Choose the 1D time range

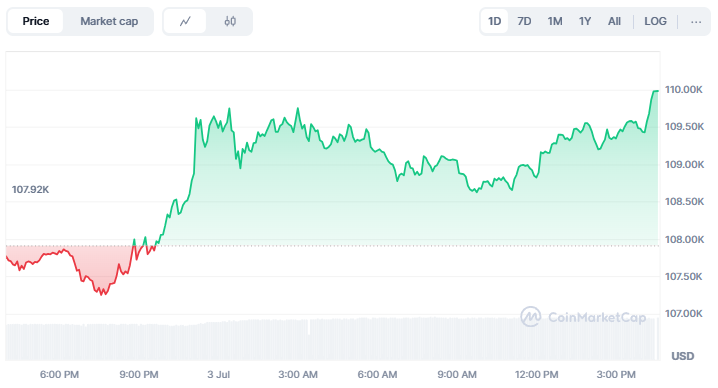point(495,22)
